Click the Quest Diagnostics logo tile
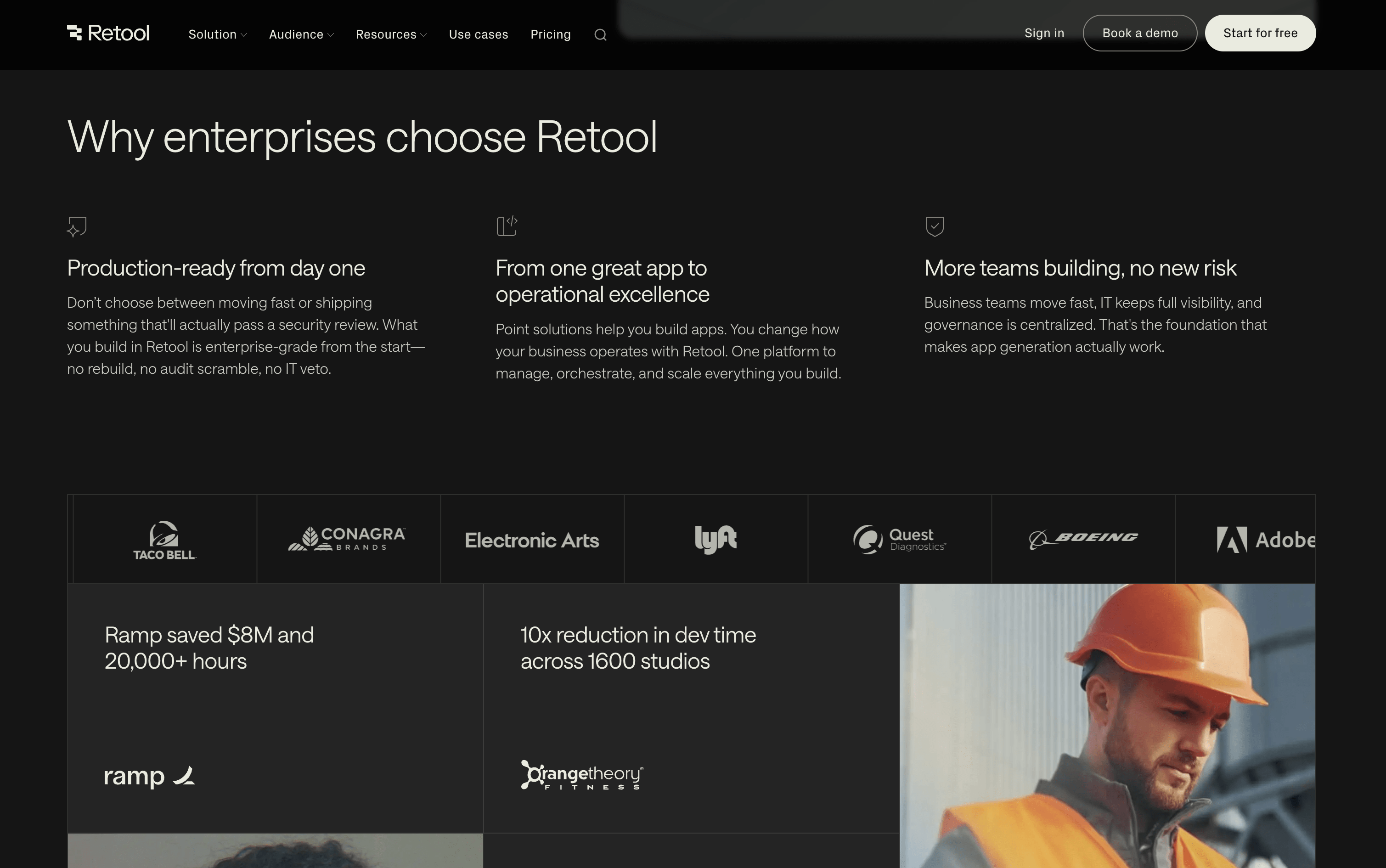This screenshot has height=868, width=1386. 899,540
